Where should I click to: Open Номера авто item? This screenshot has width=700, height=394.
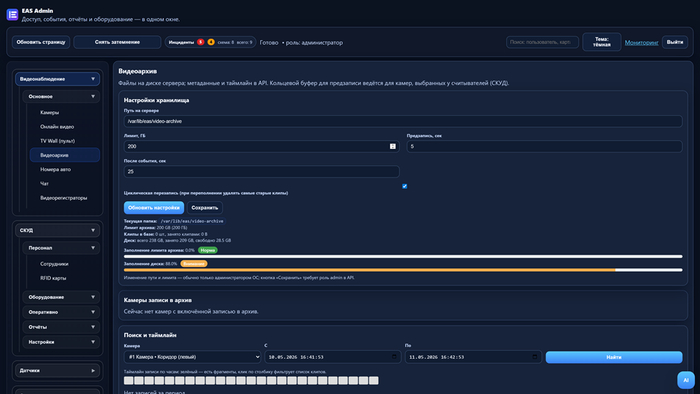click(x=65, y=169)
